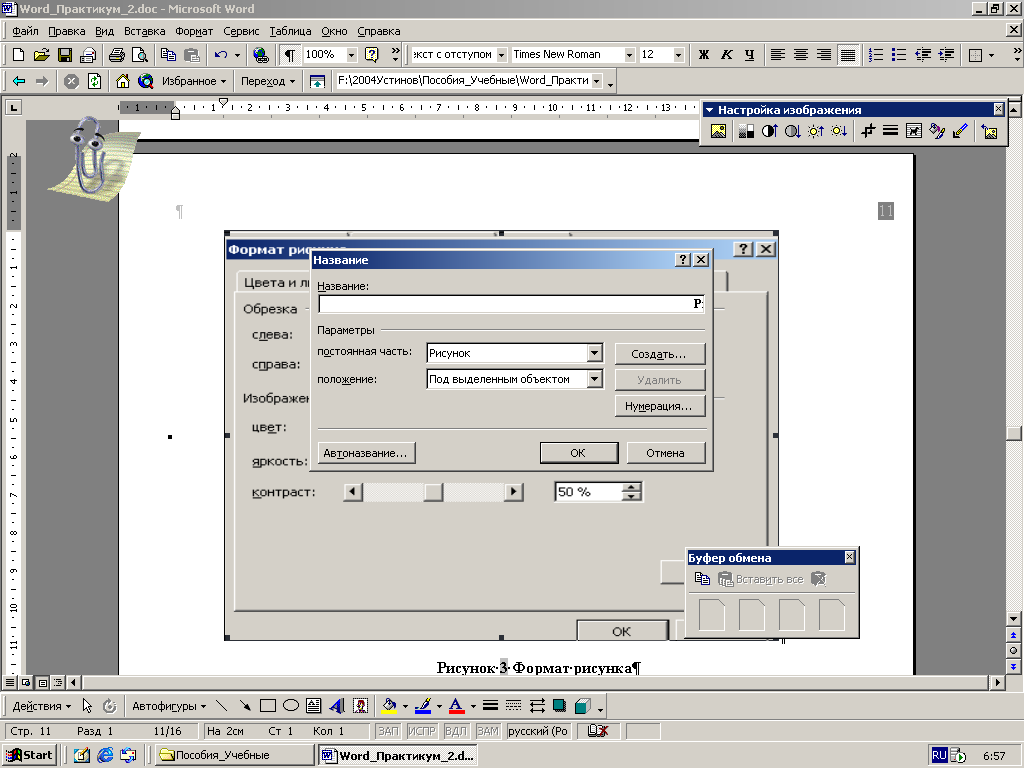Open the Переход dropdown
Image resolution: width=1024 pixels, height=768 pixels.
point(268,81)
